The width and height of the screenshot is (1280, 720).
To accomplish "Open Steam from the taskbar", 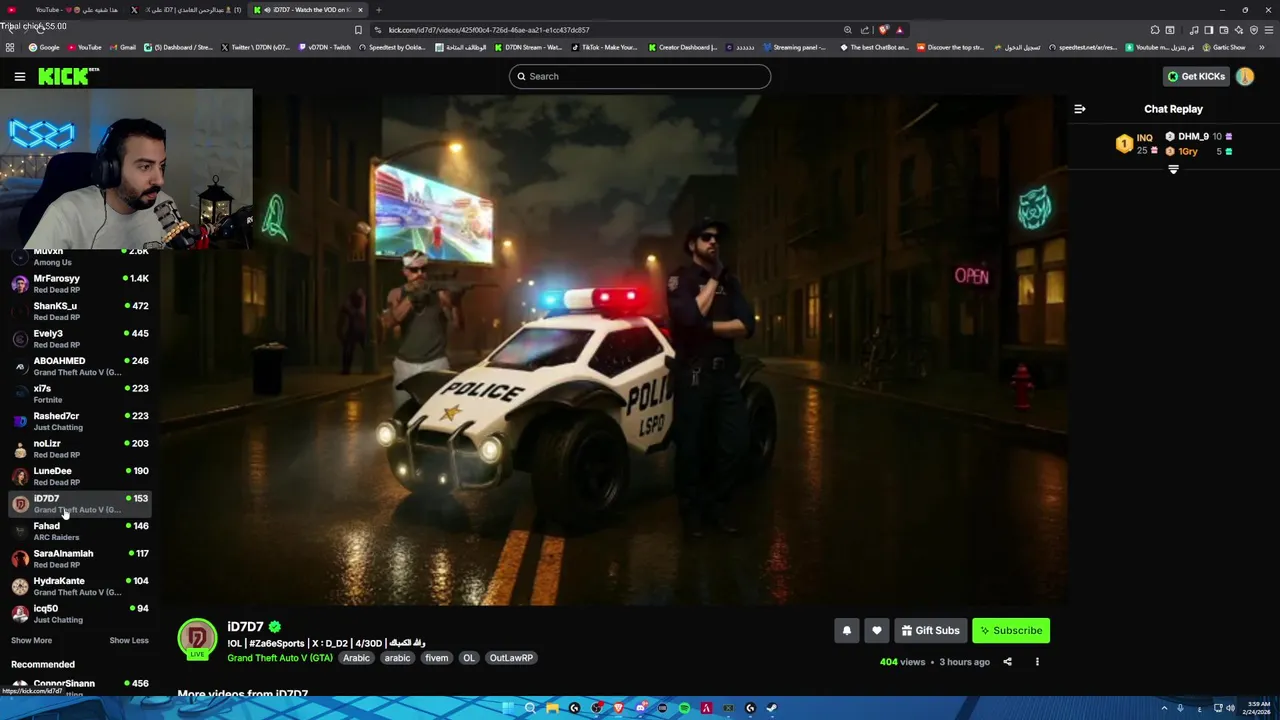I will (x=772, y=708).
